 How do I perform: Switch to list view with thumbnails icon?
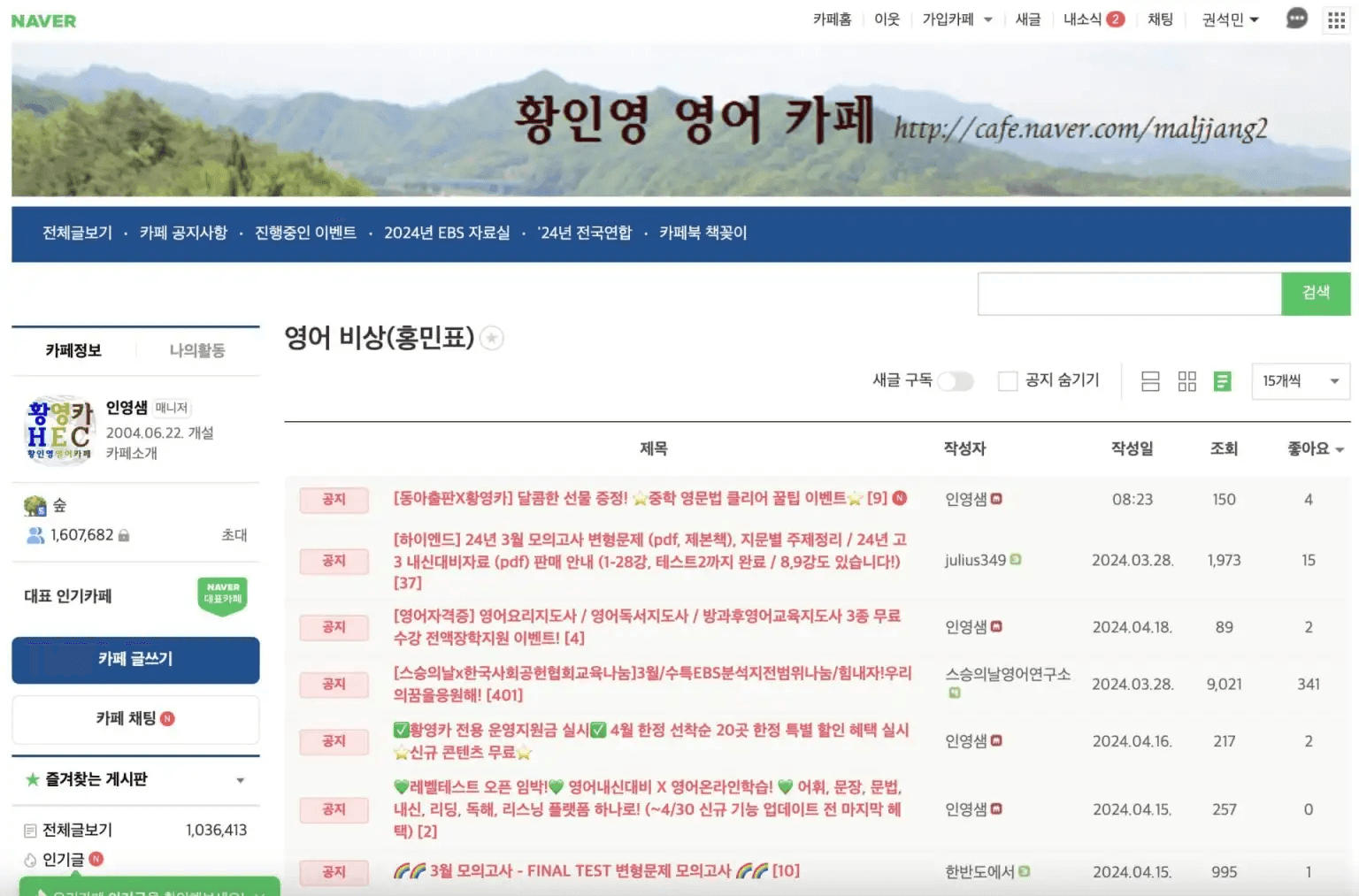click(x=1150, y=381)
